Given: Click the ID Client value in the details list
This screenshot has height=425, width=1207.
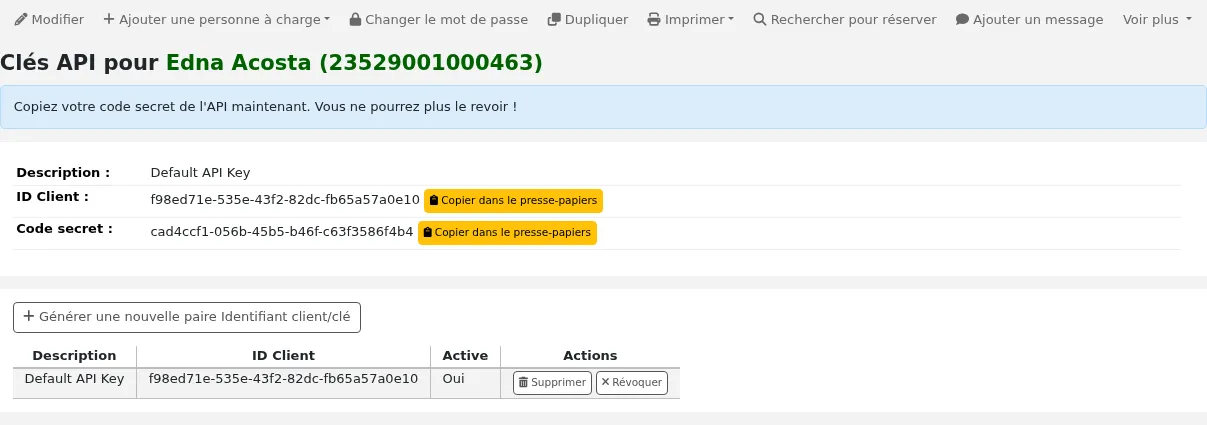Looking at the screenshot, I should tap(285, 200).
